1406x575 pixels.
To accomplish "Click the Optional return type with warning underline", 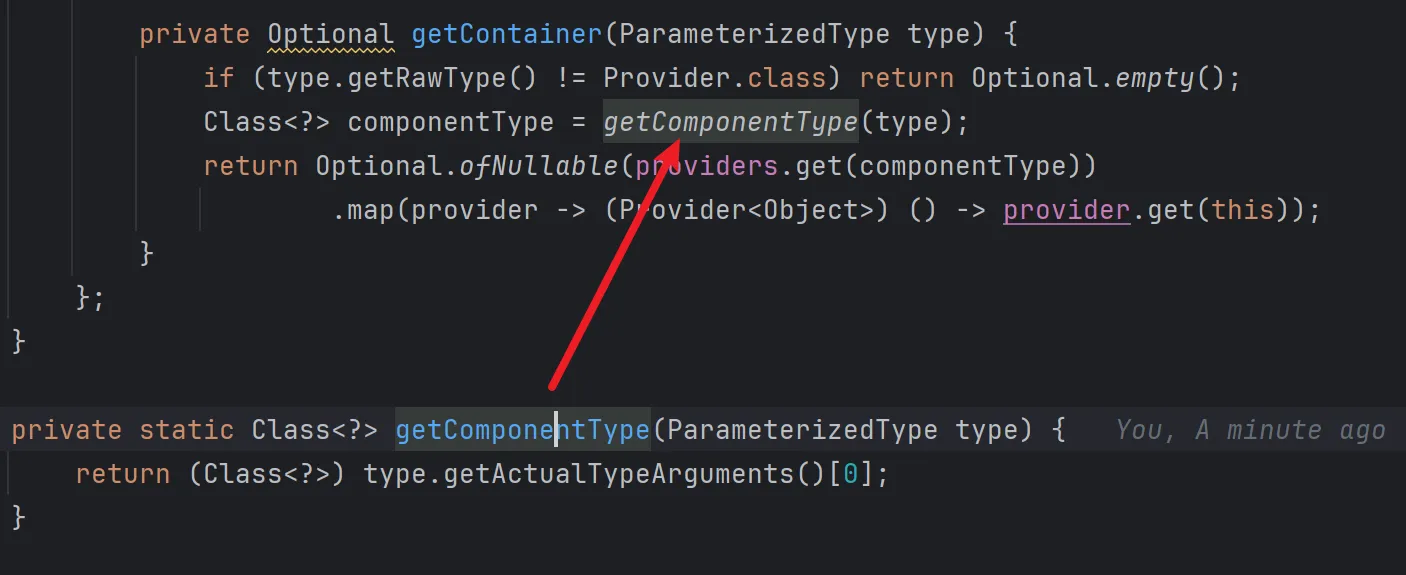I will pyautogui.click(x=330, y=34).
